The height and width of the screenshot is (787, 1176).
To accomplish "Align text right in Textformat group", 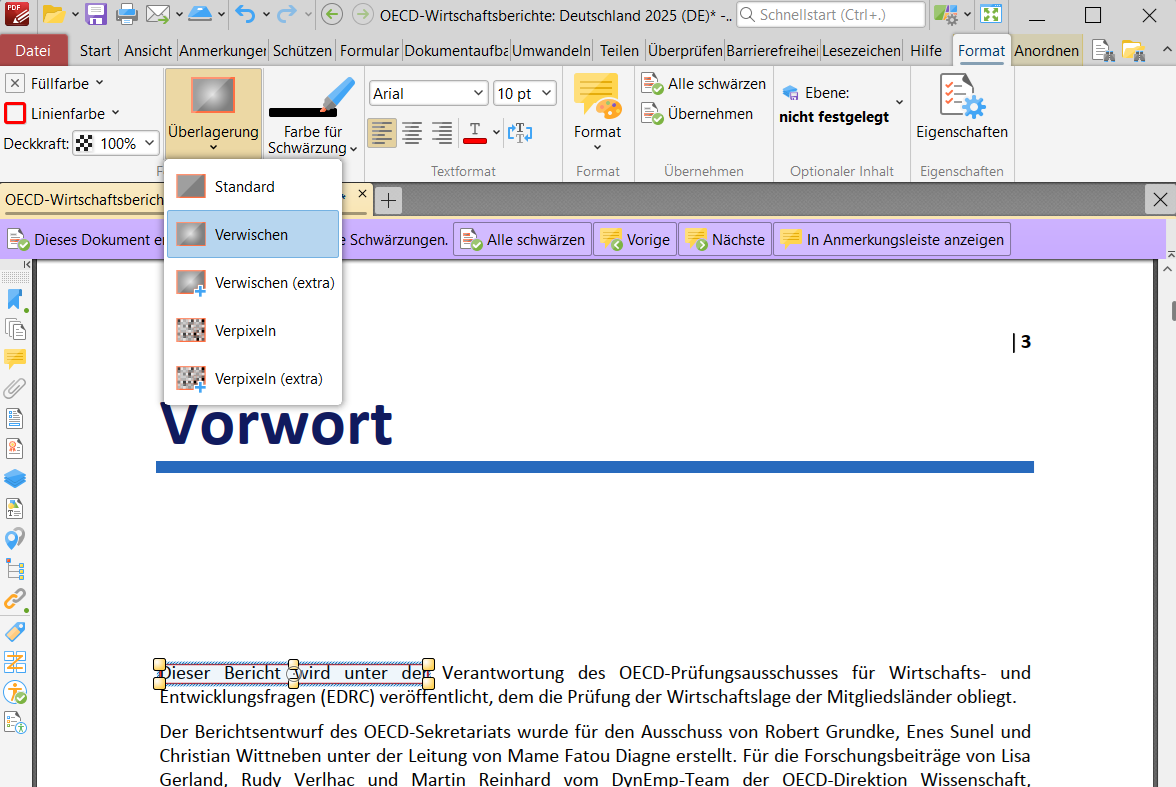I will (442, 132).
